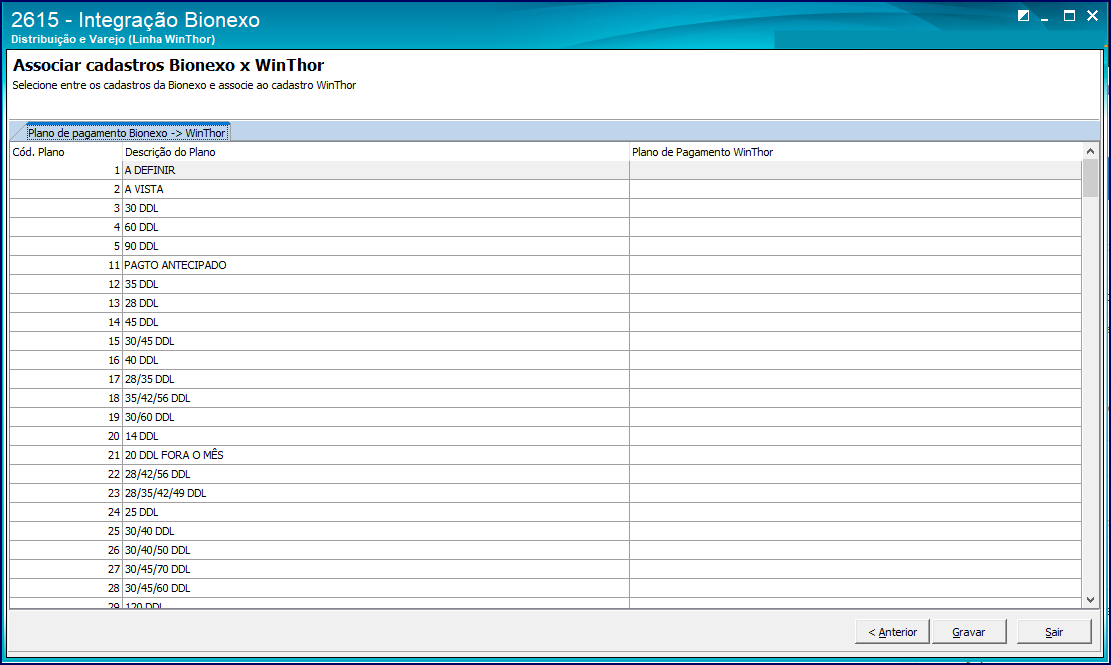Select the 60 DDL plan row
Image resolution: width=1111 pixels, height=665 pixels.
pos(546,227)
